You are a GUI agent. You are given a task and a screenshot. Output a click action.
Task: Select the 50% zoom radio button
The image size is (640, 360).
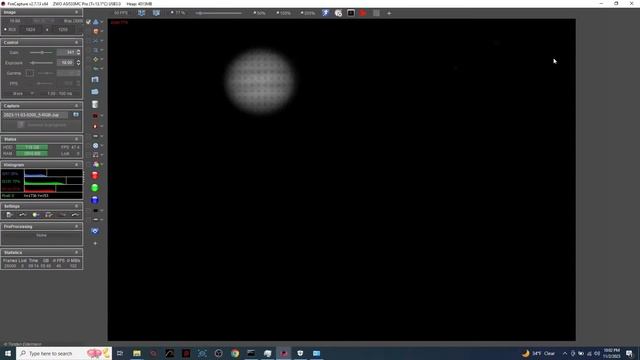(255, 13)
